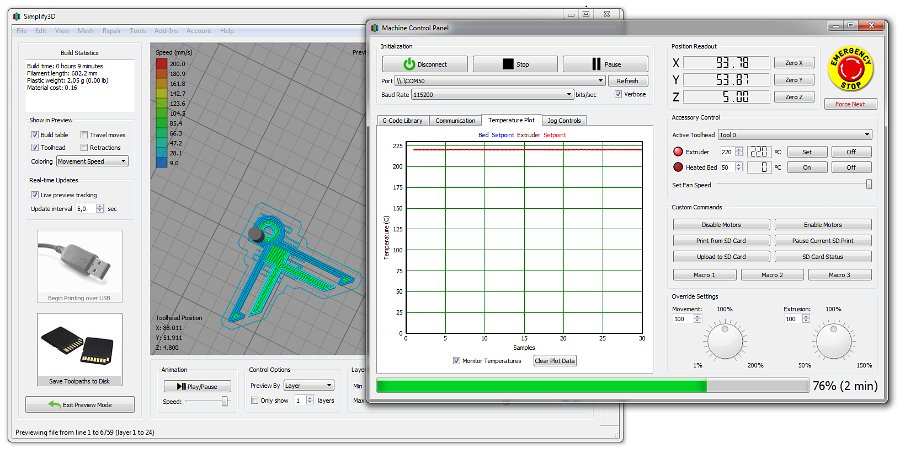Click the extruder red status indicator

pos(678,152)
